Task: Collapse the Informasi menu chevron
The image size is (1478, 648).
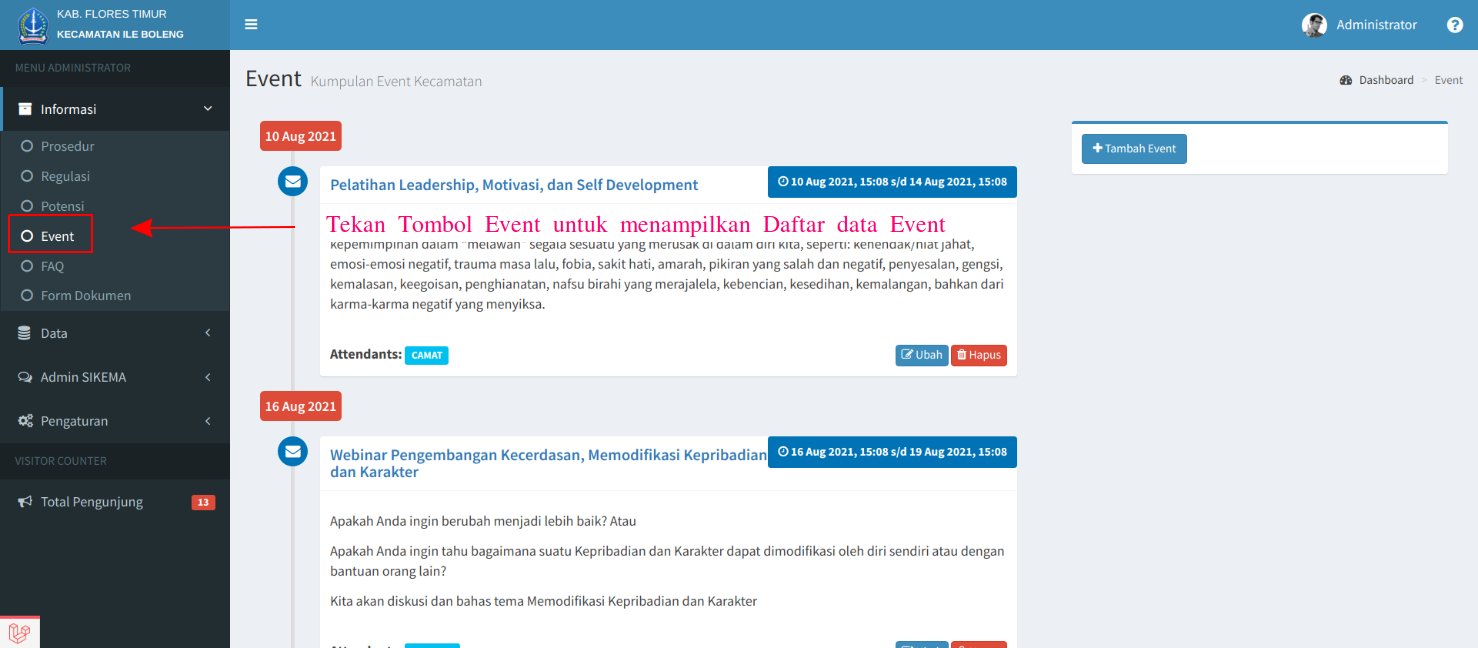Action: pyautogui.click(x=207, y=108)
